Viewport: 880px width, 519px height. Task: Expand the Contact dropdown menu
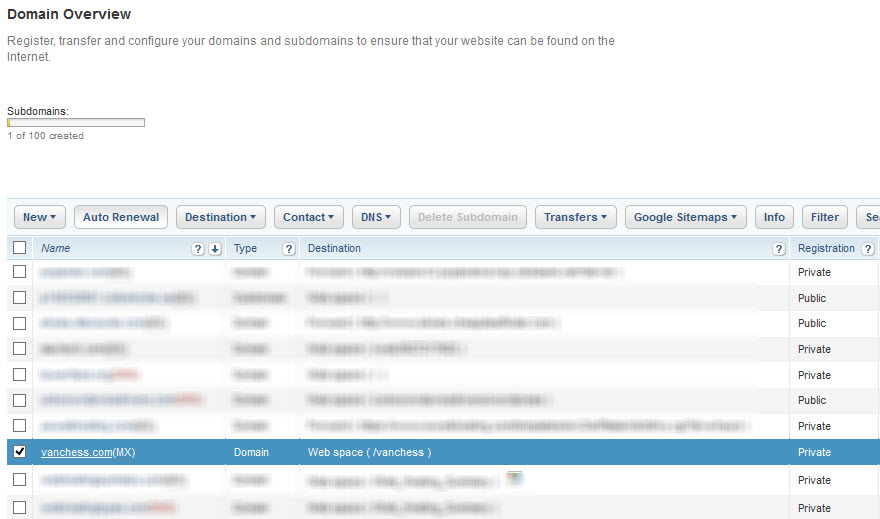(x=309, y=217)
